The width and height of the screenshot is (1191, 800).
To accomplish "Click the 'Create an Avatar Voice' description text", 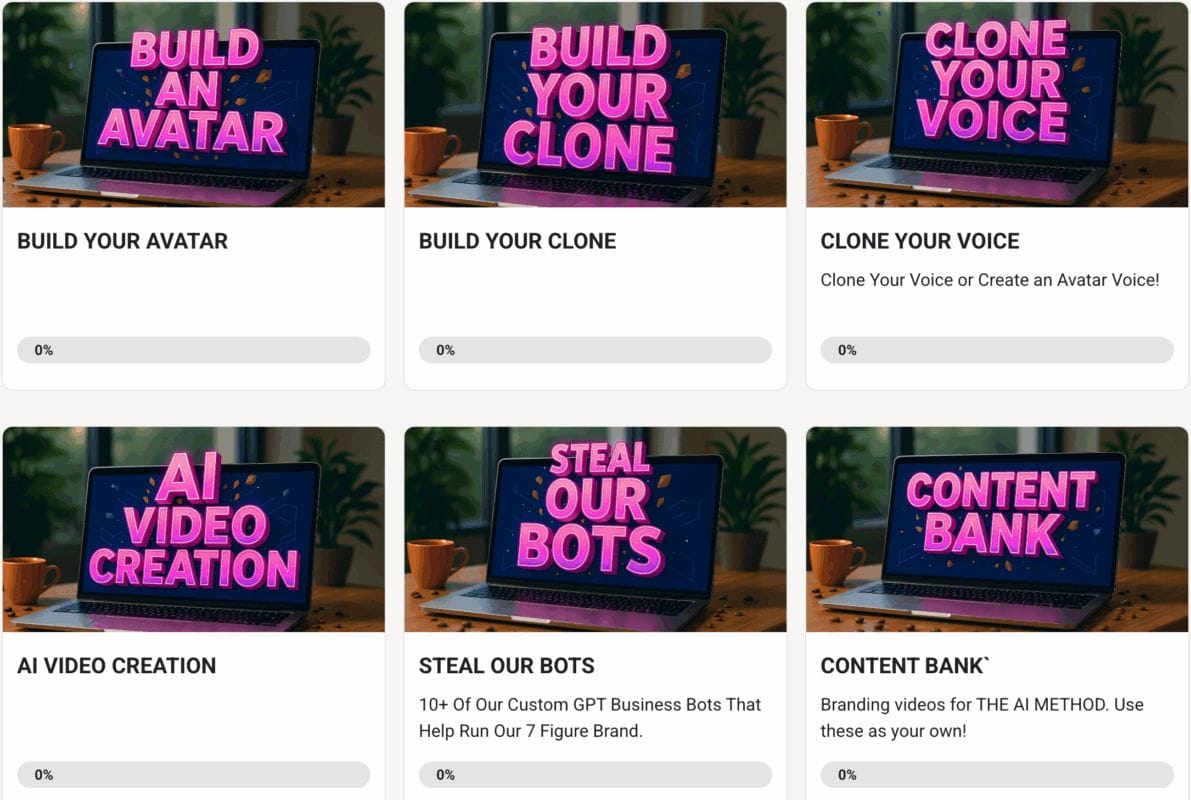I will 990,280.
